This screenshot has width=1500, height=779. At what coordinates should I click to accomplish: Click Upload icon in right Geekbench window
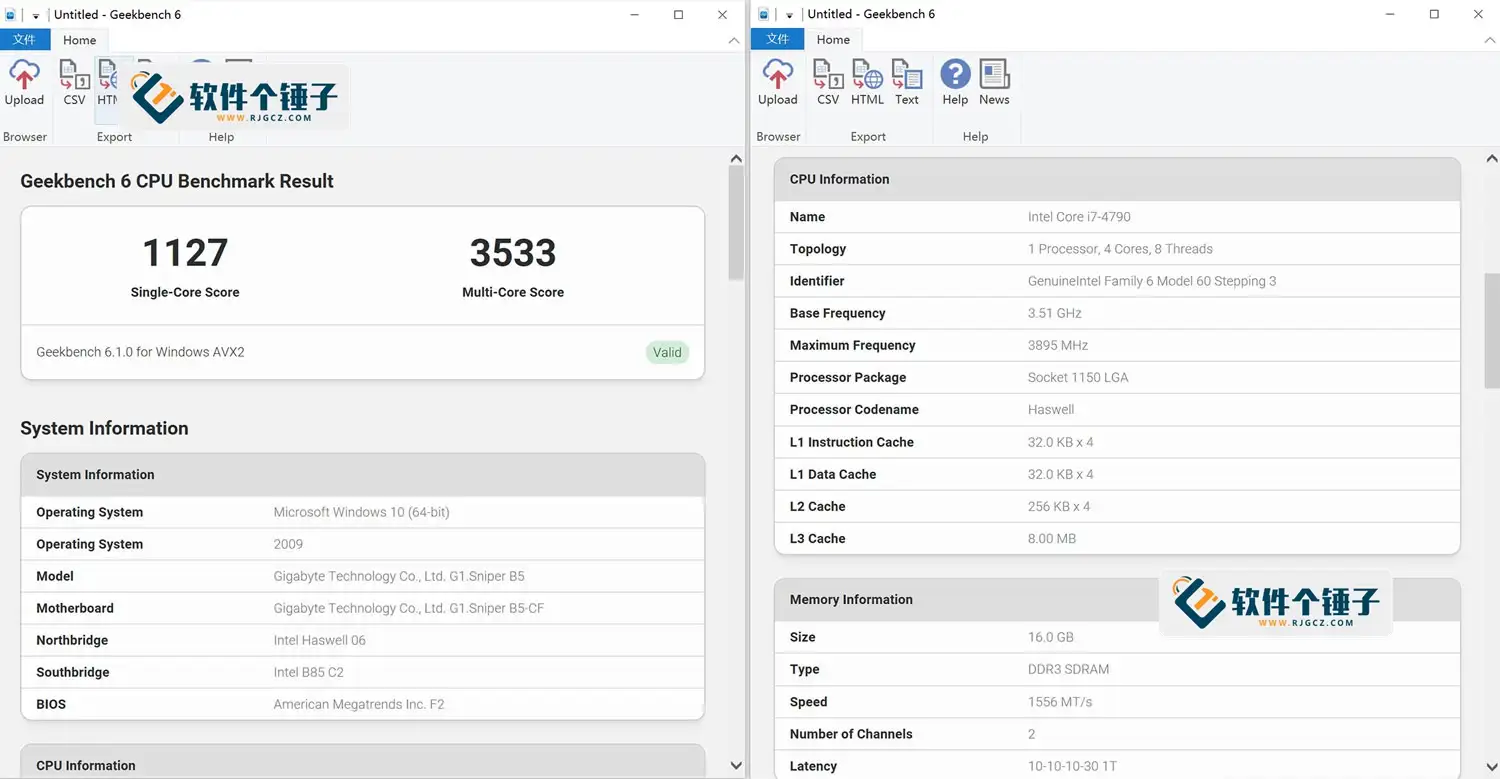(x=778, y=83)
